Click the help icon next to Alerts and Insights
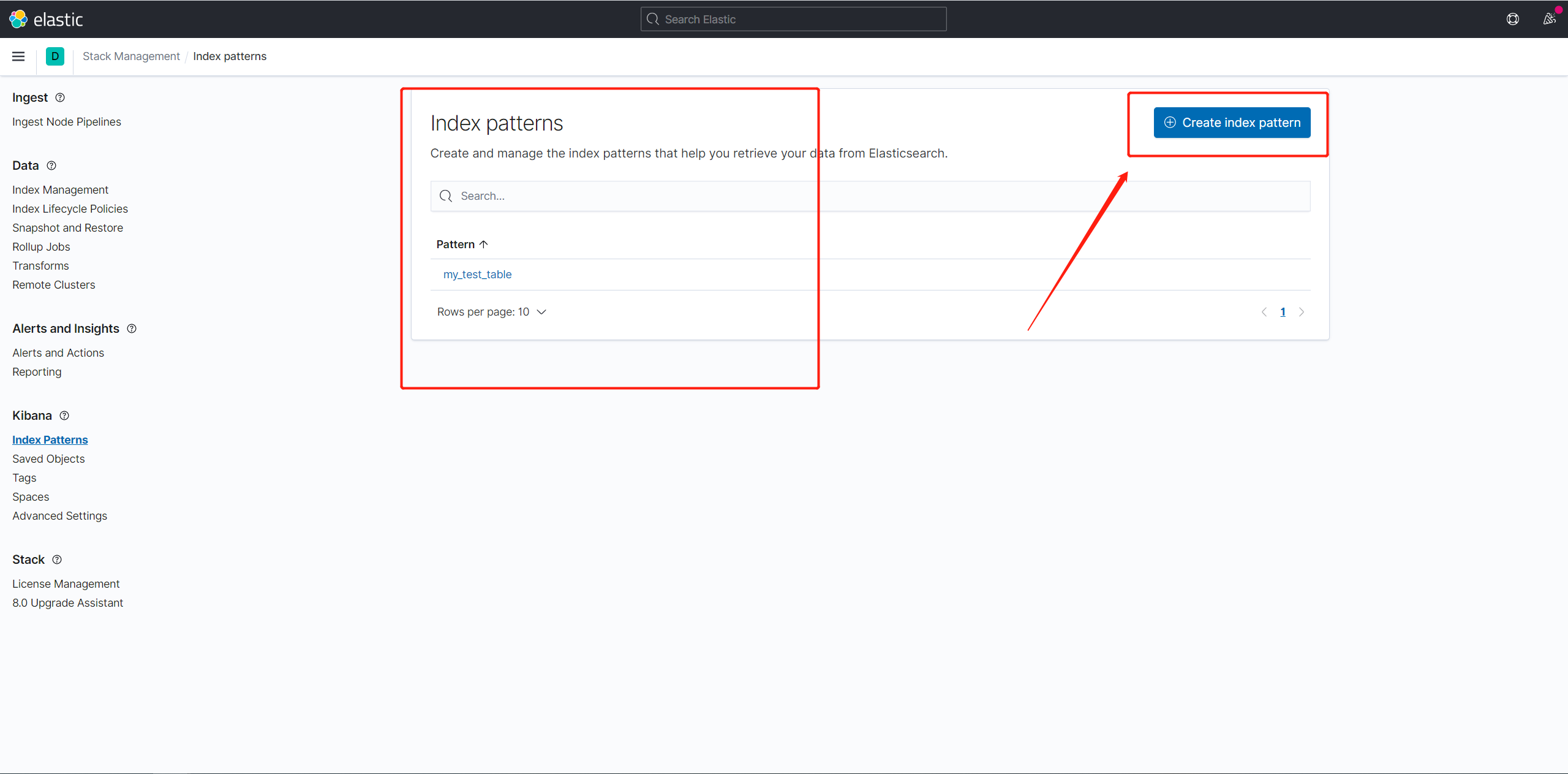Image resolution: width=1568 pixels, height=774 pixels. tap(131, 328)
